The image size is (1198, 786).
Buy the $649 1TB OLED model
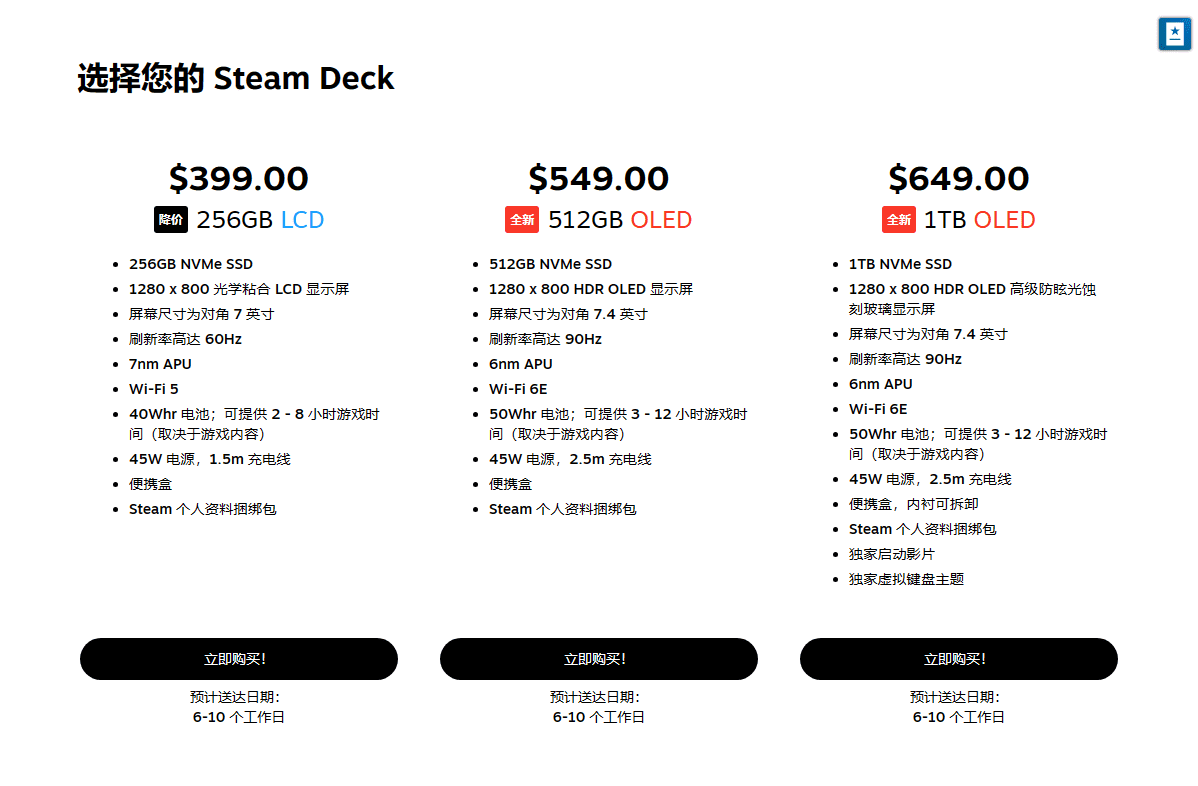958,659
